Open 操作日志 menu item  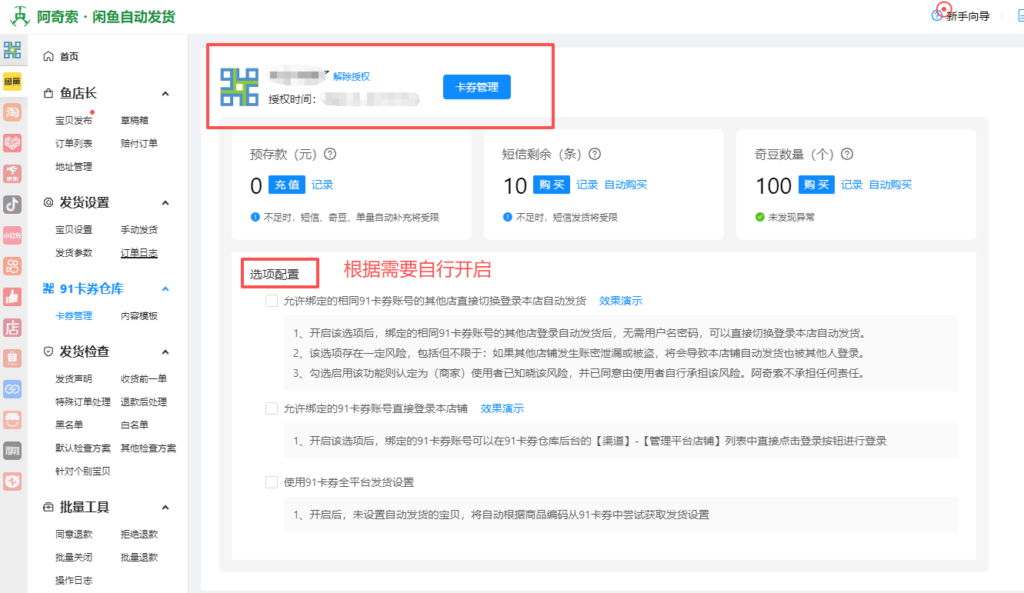tap(74, 581)
